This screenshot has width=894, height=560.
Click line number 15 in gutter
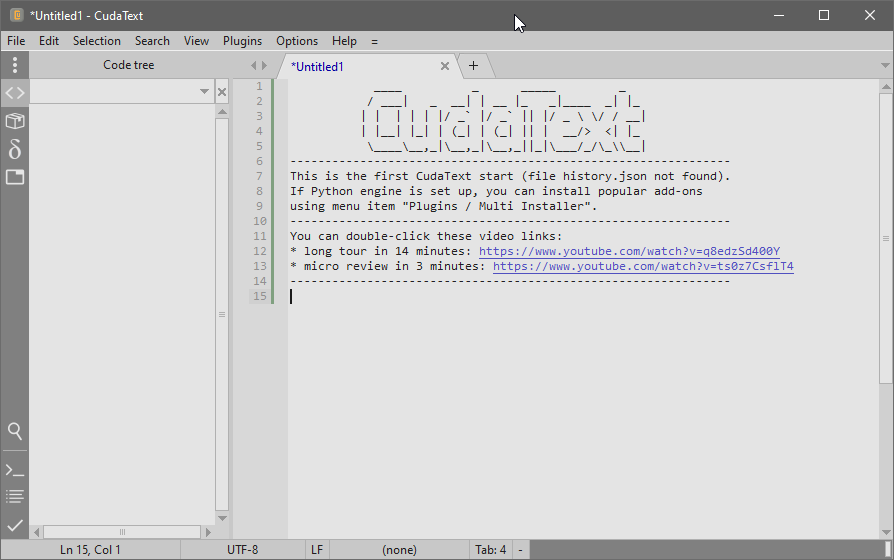pyautogui.click(x=259, y=296)
